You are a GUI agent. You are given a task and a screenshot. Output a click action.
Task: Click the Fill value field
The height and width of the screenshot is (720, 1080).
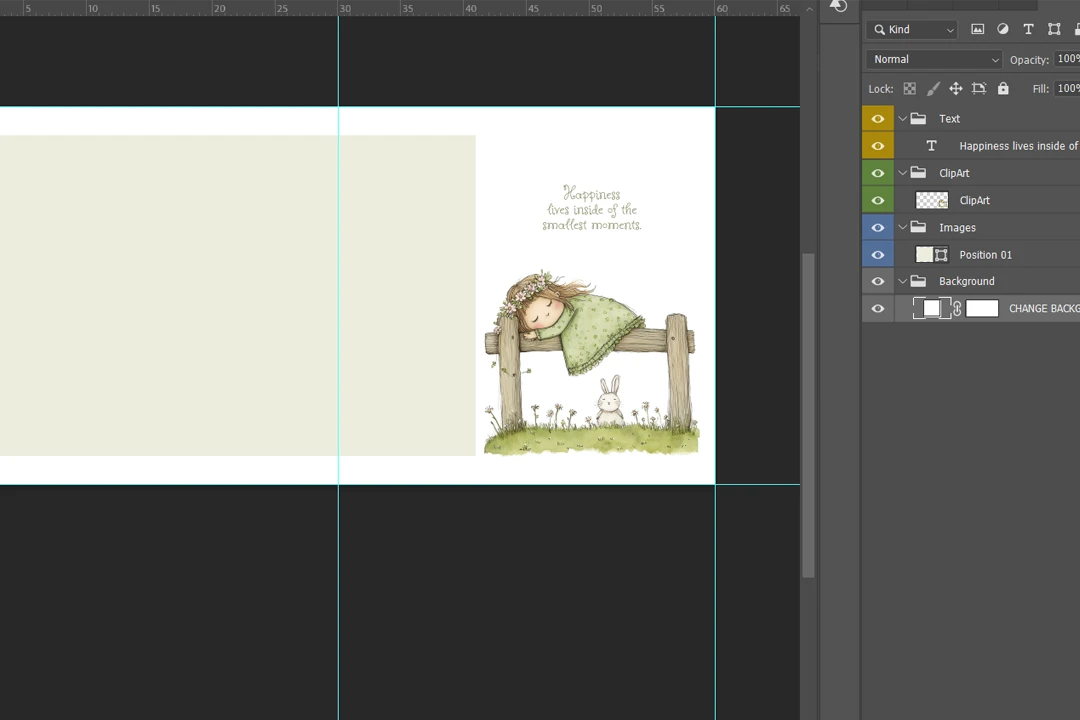tap(1068, 88)
